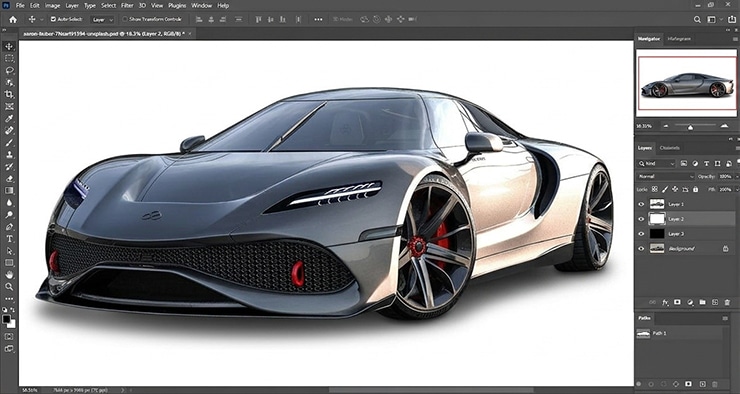Open the File menu

[20, 6]
